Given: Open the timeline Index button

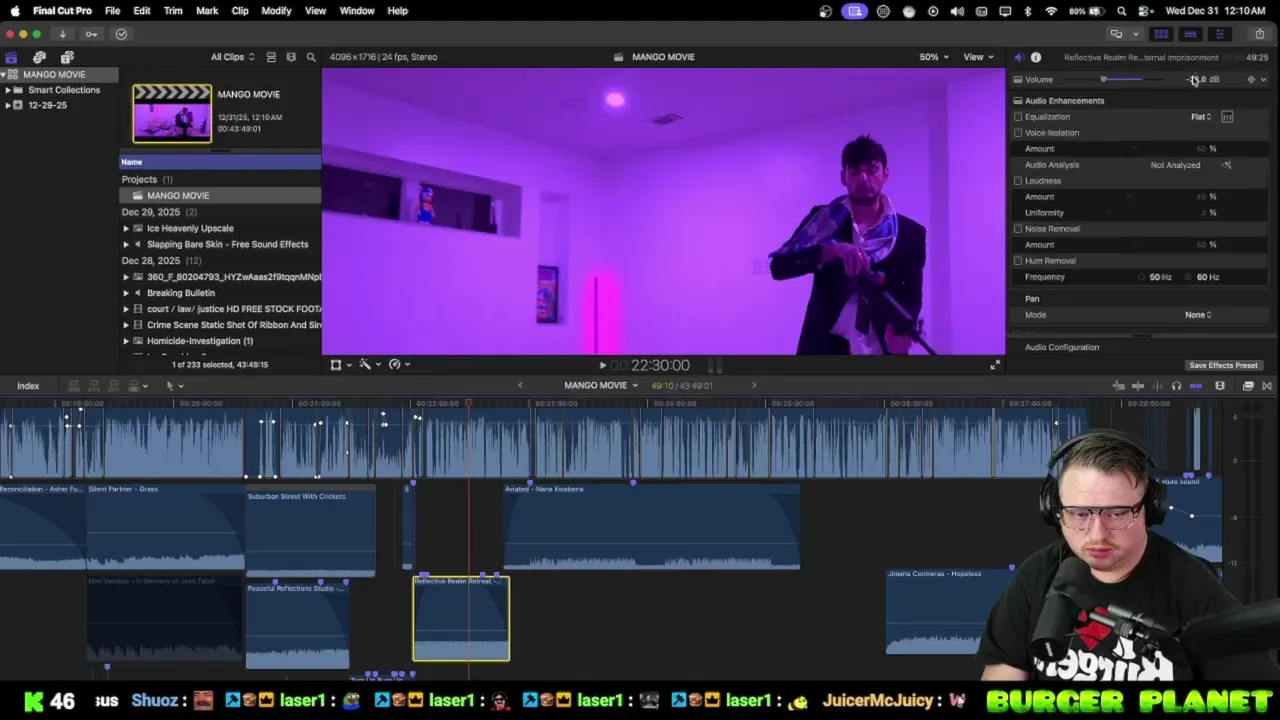Looking at the screenshot, I should click(x=28, y=386).
